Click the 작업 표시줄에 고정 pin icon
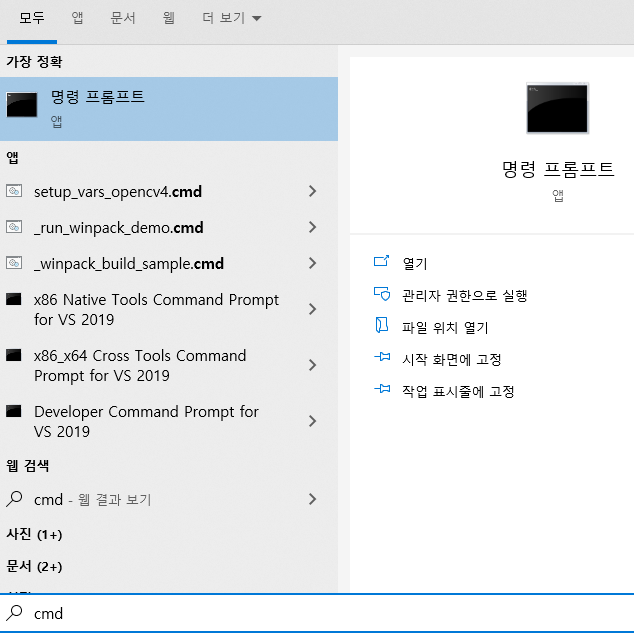The image size is (634, 633). [x=382, y=389]
